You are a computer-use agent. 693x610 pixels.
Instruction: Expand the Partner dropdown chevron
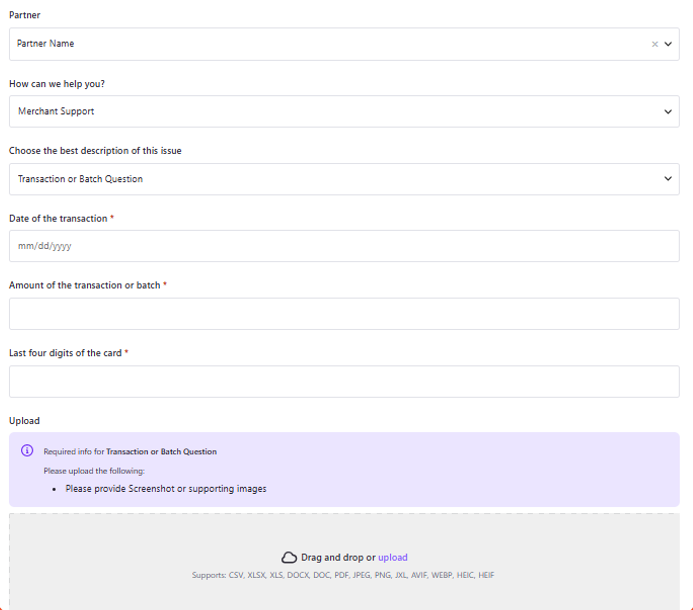click(669, 44)
